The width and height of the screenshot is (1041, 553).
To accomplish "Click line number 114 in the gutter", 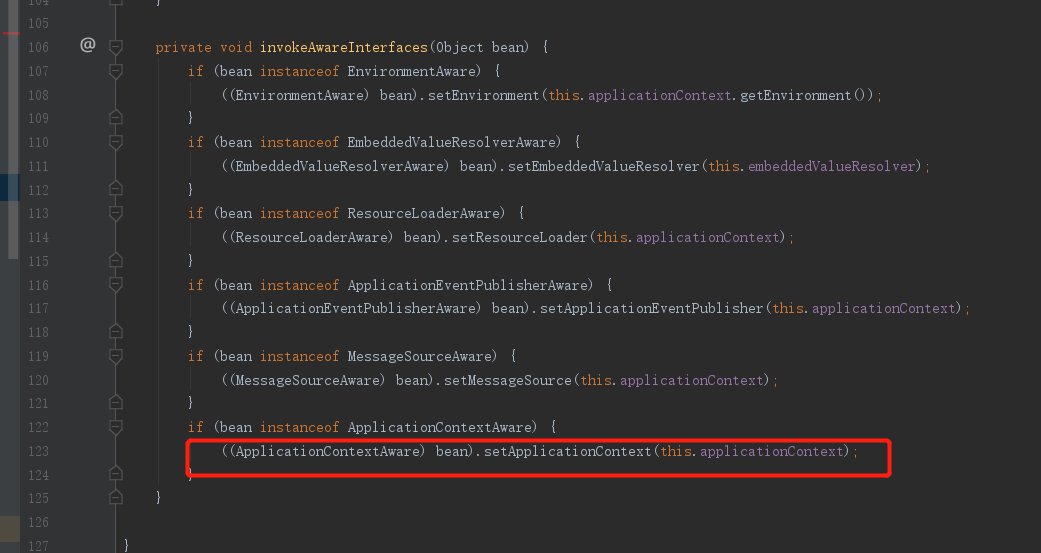I will [39, 237].
